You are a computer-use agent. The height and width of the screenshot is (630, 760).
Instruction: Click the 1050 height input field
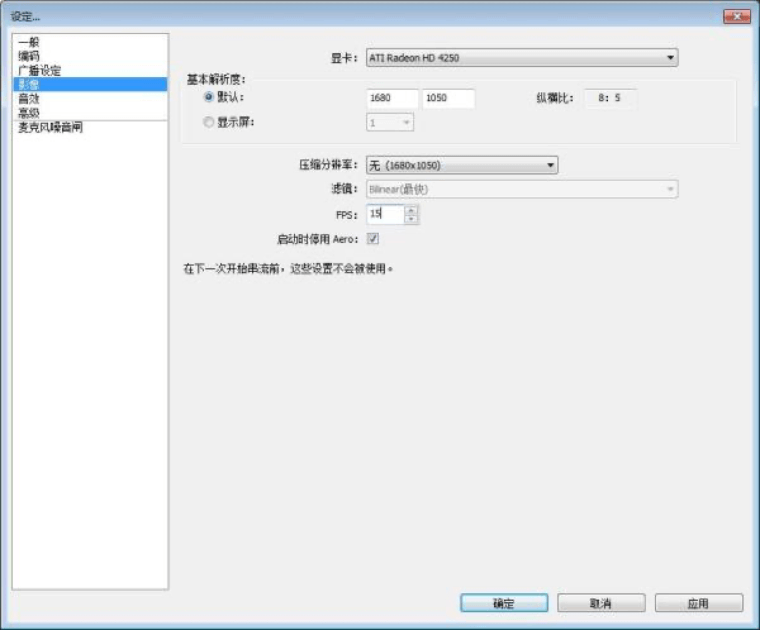pyautogui.click(x=448, y=99)
